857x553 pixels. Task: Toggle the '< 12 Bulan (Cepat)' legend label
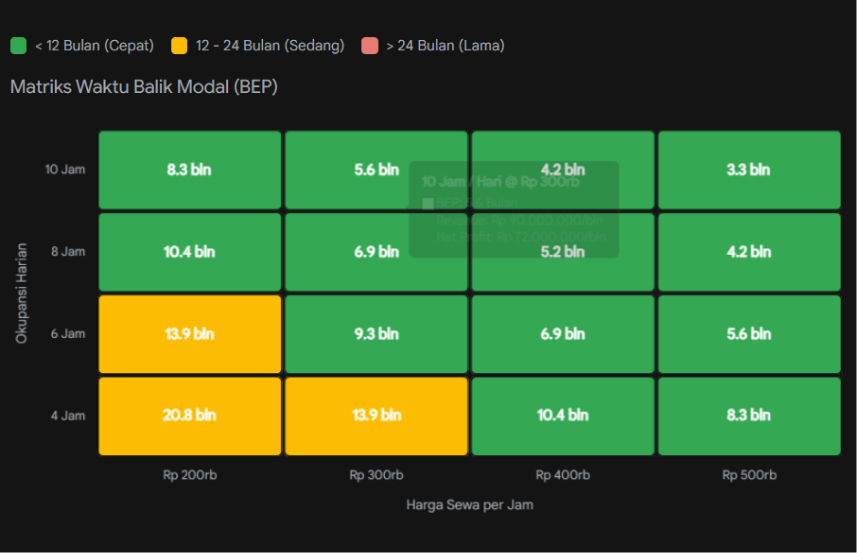[x=93, y=45]
